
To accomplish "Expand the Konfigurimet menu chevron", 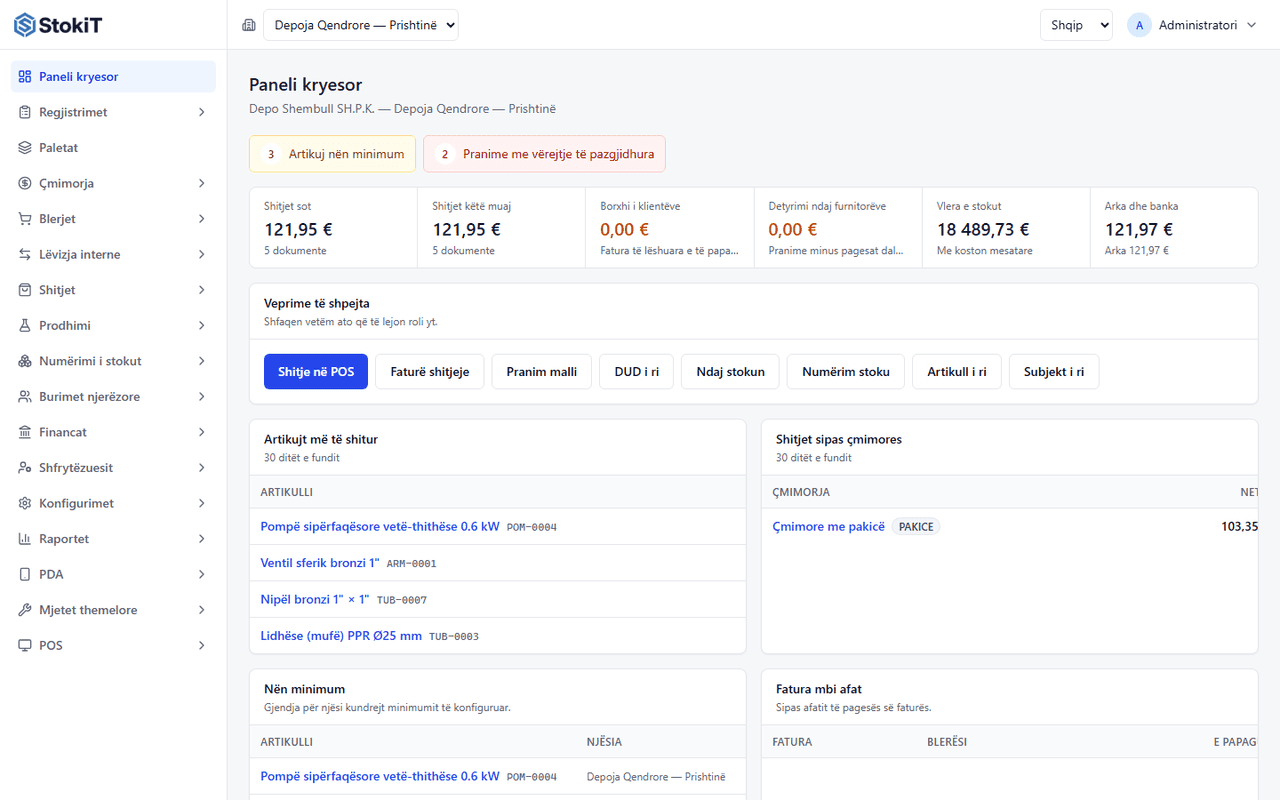I will tap(201, 503).
